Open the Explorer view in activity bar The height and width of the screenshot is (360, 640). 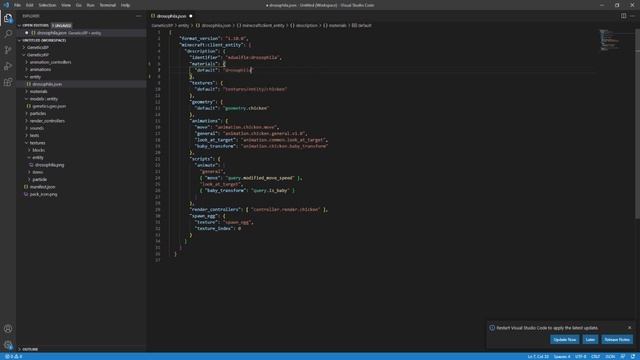(x=8, y=18)
